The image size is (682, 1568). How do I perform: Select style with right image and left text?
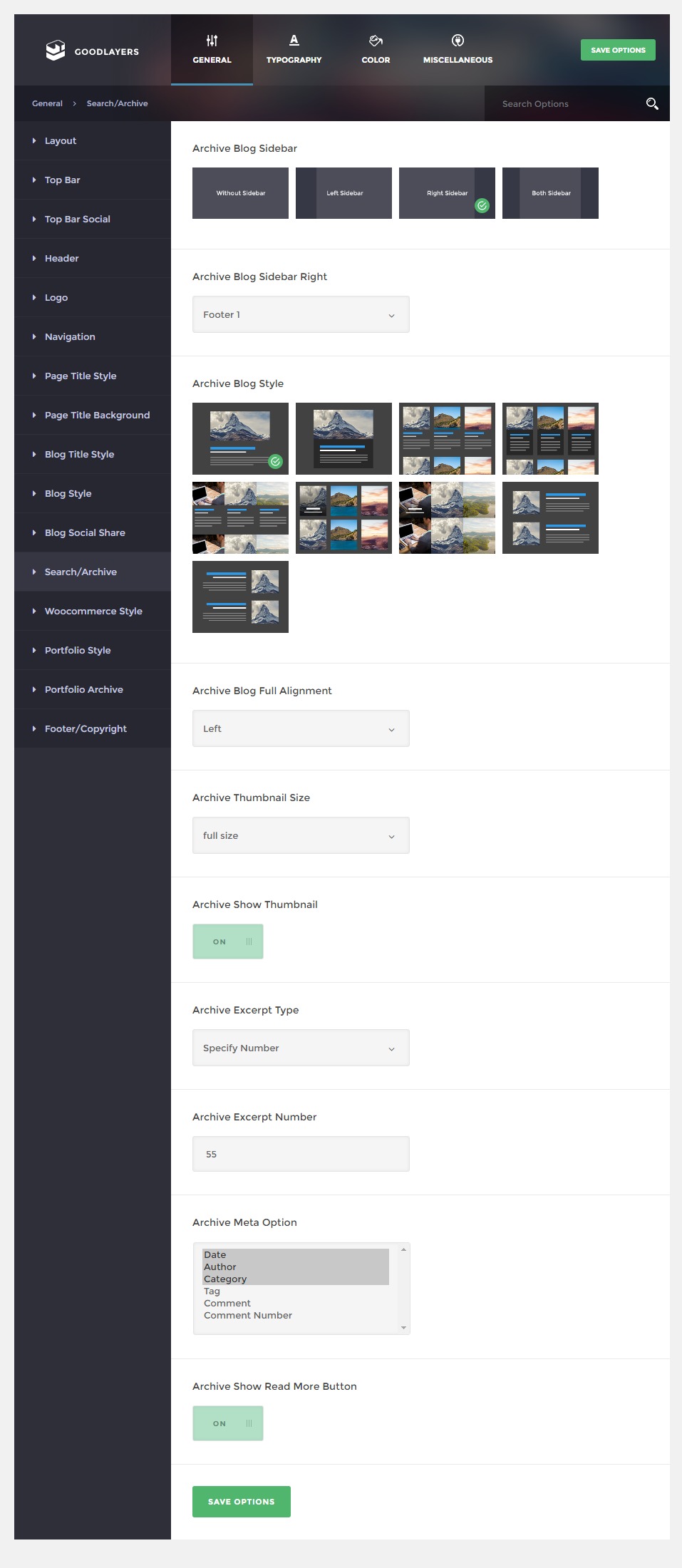pos(240,597)
